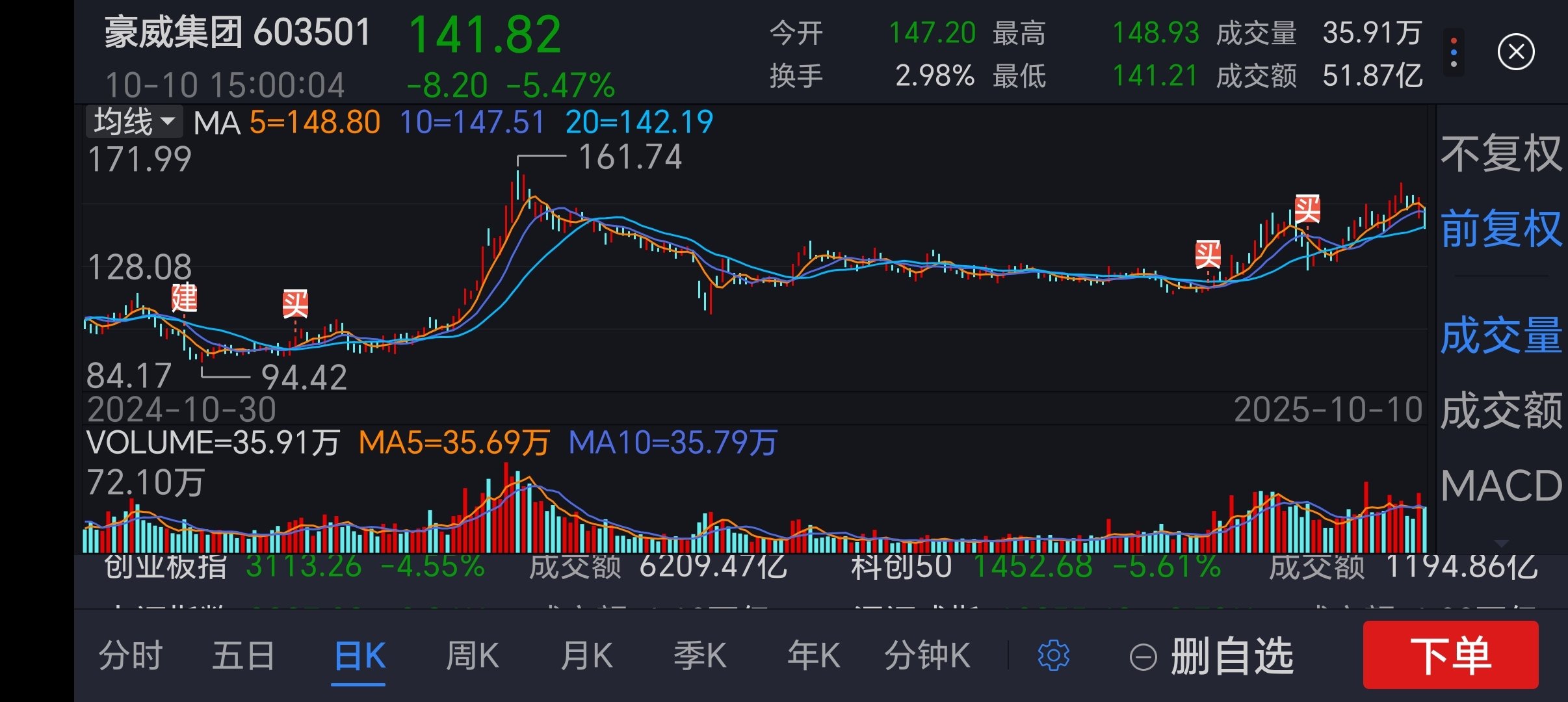Screen dimensions: 1568x702
Task: Open chart settings gear icon
Action: tap(1053, 655)
